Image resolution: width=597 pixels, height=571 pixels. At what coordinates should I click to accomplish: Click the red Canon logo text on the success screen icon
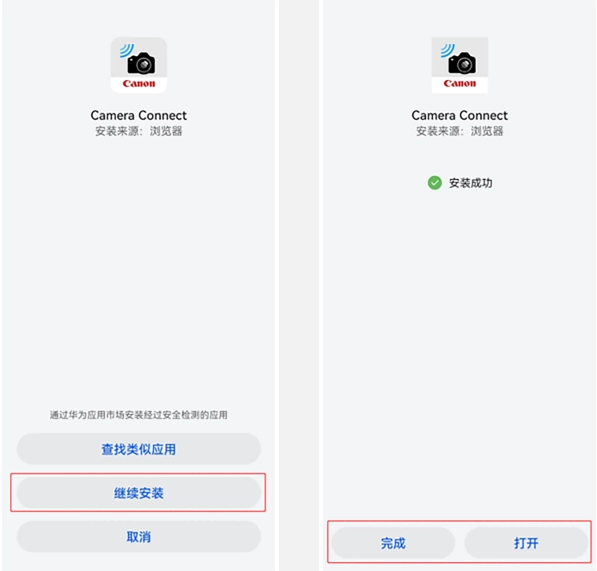(460, 83)
